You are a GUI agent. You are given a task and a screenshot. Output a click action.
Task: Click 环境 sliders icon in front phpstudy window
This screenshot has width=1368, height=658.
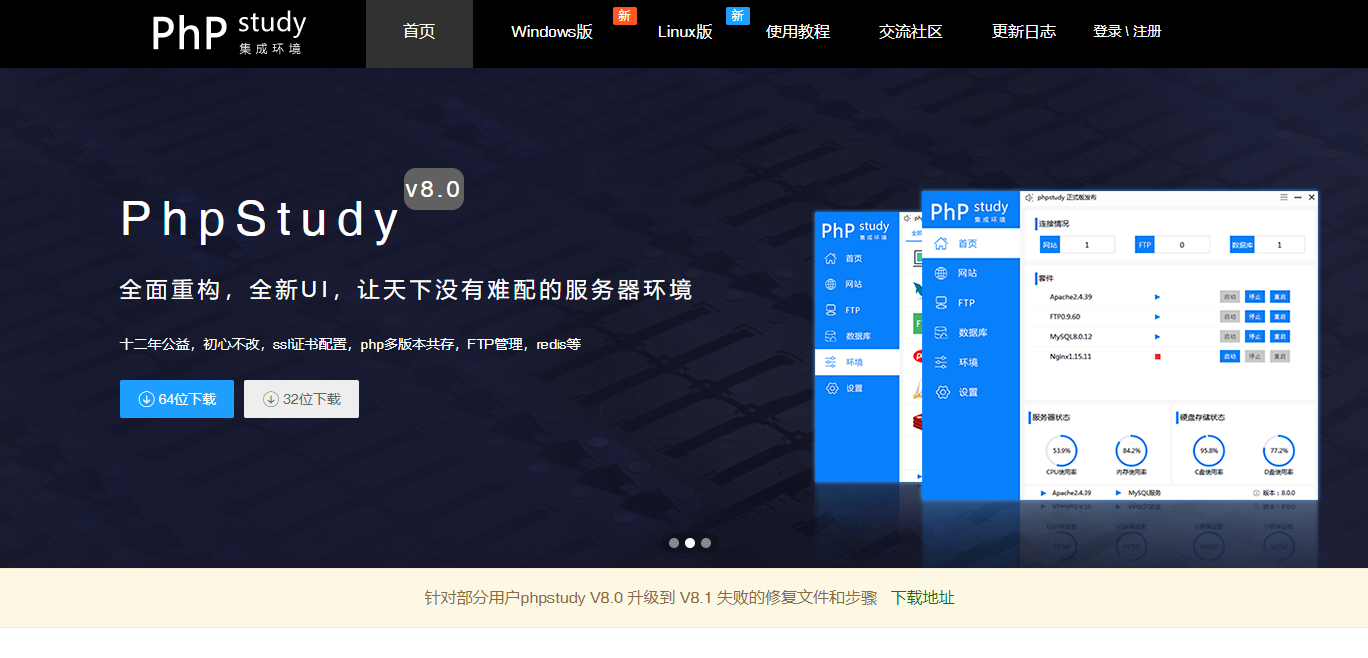(x=941, y=362)
